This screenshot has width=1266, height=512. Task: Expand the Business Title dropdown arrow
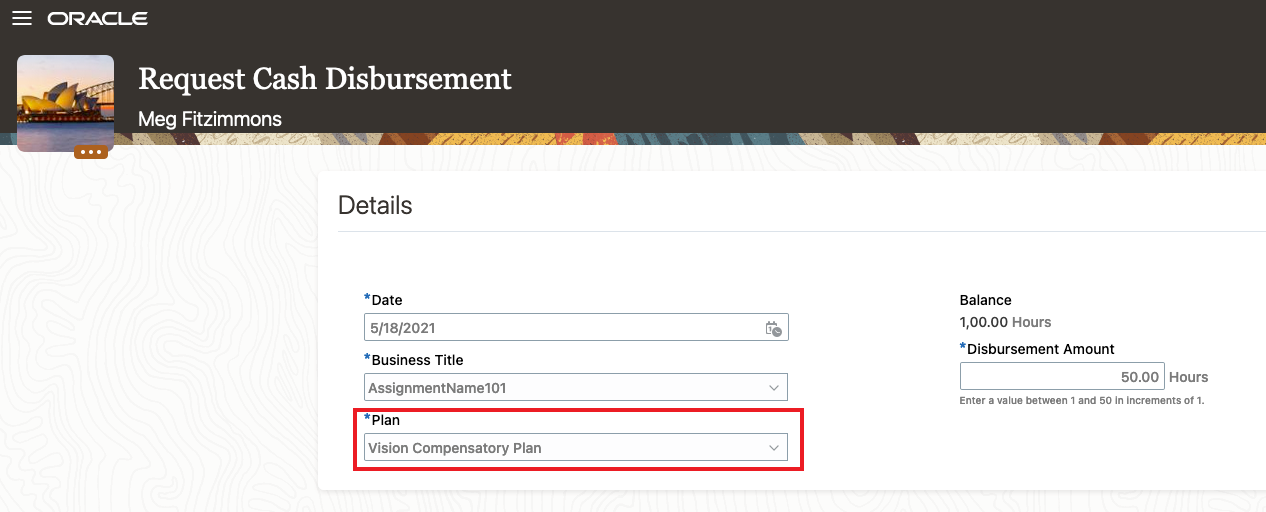click(x=773, y=388)
